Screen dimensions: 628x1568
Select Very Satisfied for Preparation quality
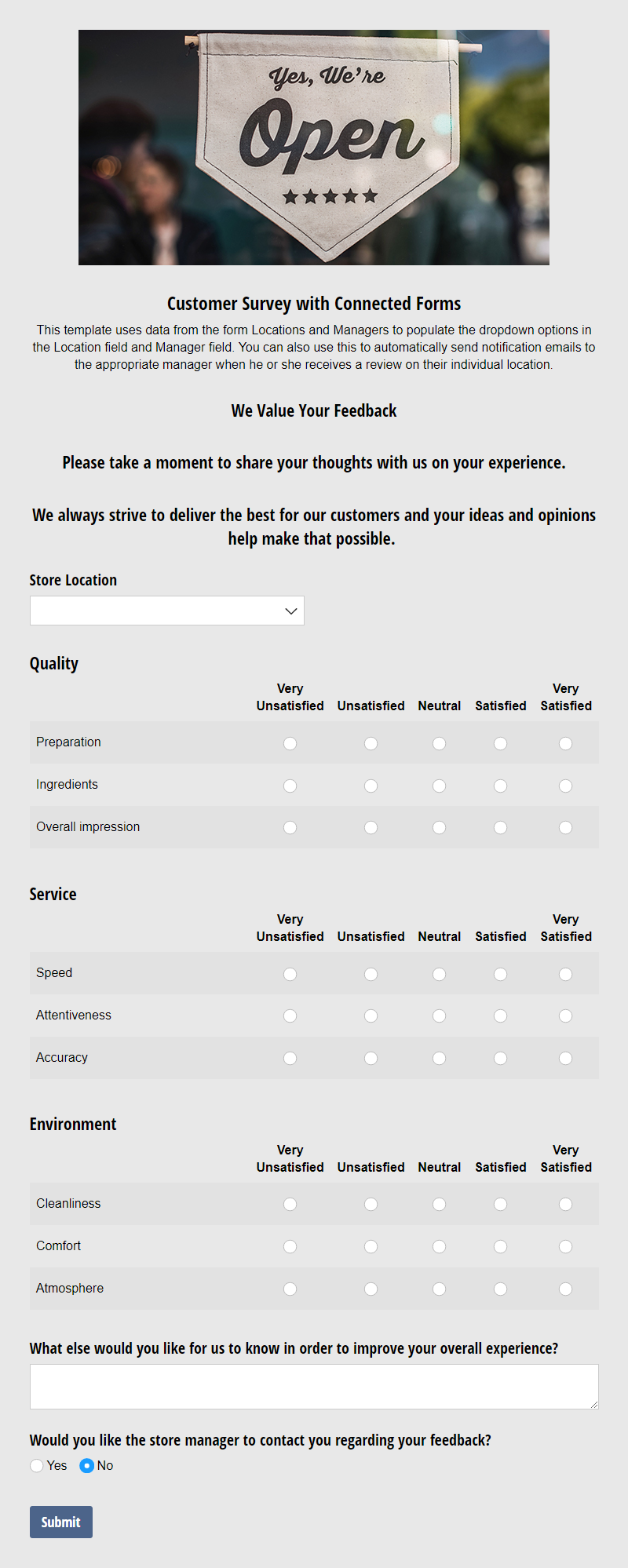565,742
